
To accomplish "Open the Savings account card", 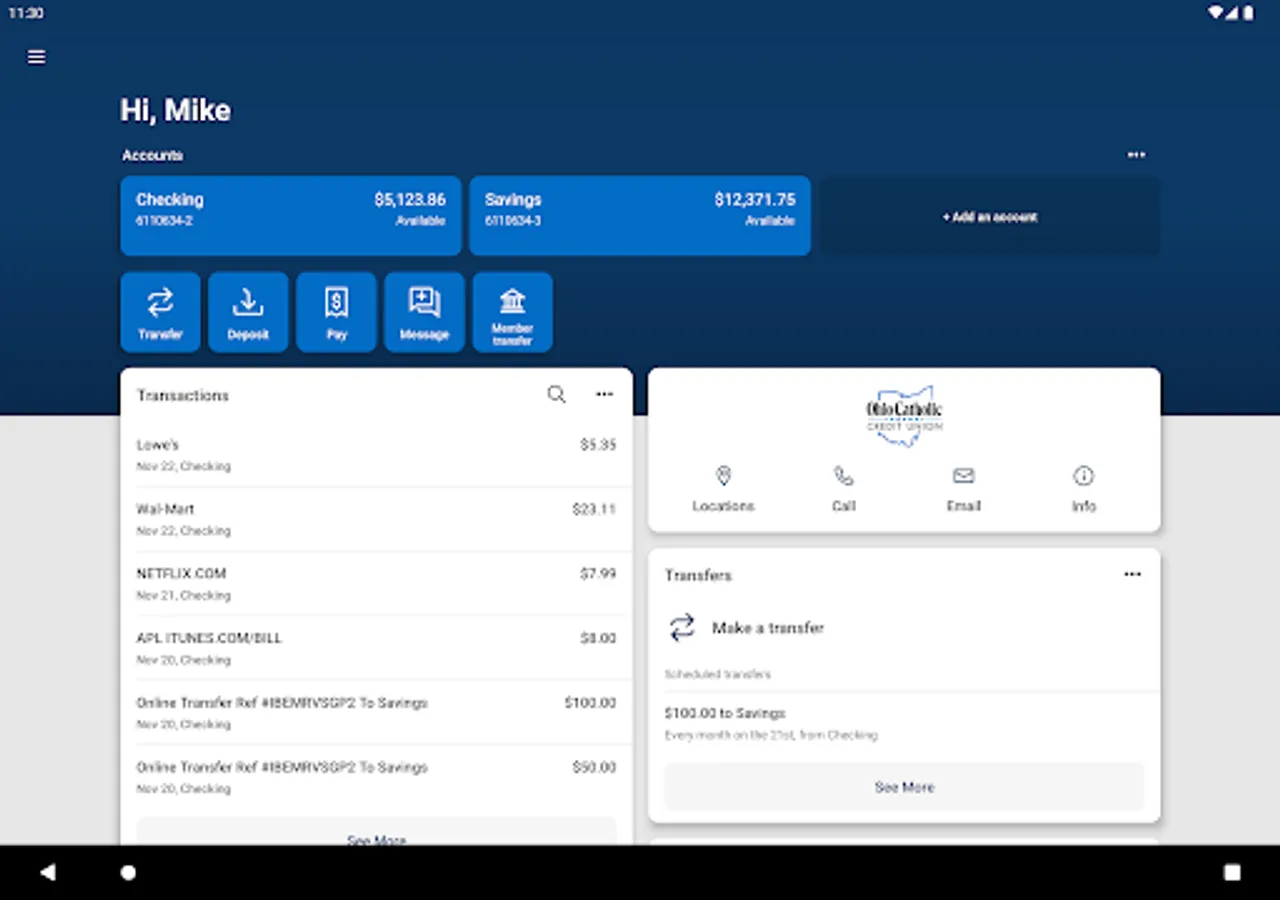I will [x=640, y=215].
